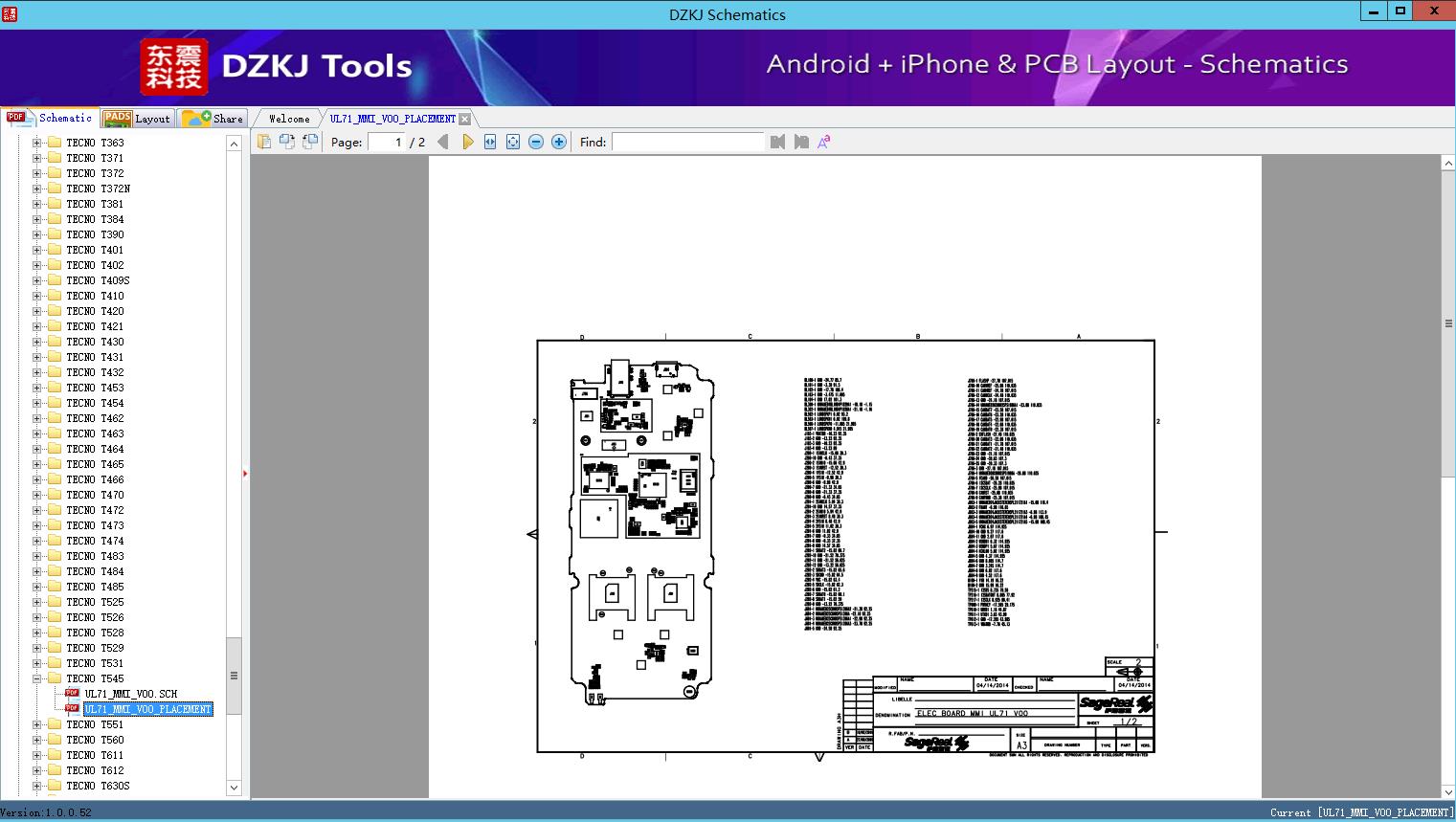1456x822 pixels.
Task: Click the document viewer scrollbar thumb
Action: [x=1448, y=324]
